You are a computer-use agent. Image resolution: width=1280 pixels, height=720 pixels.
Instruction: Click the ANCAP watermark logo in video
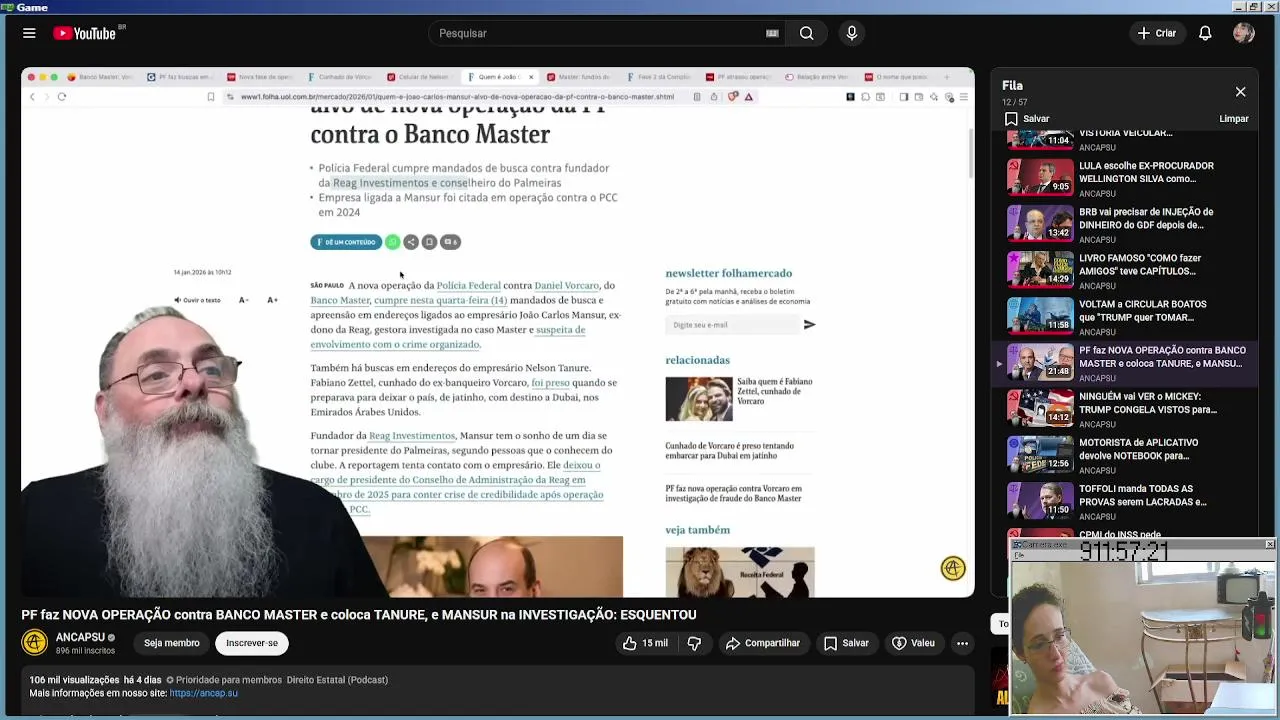coord(953,568)
